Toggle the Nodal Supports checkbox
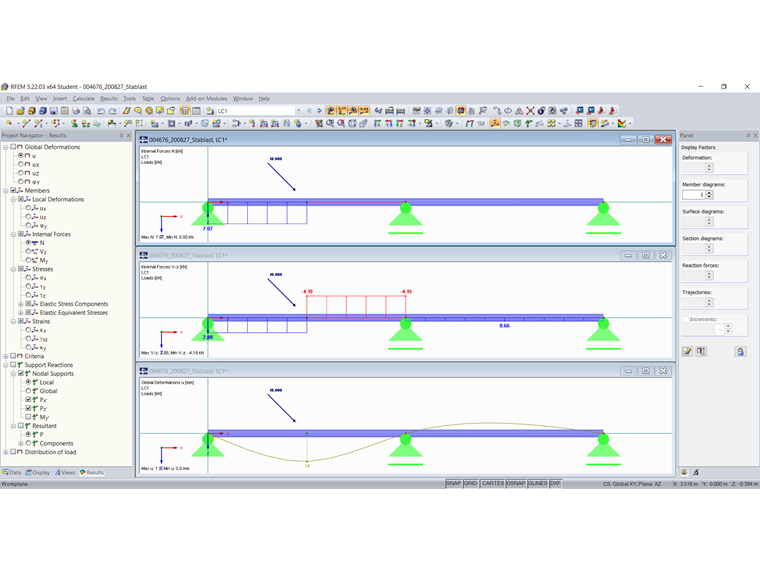 (x=21, y=374)
